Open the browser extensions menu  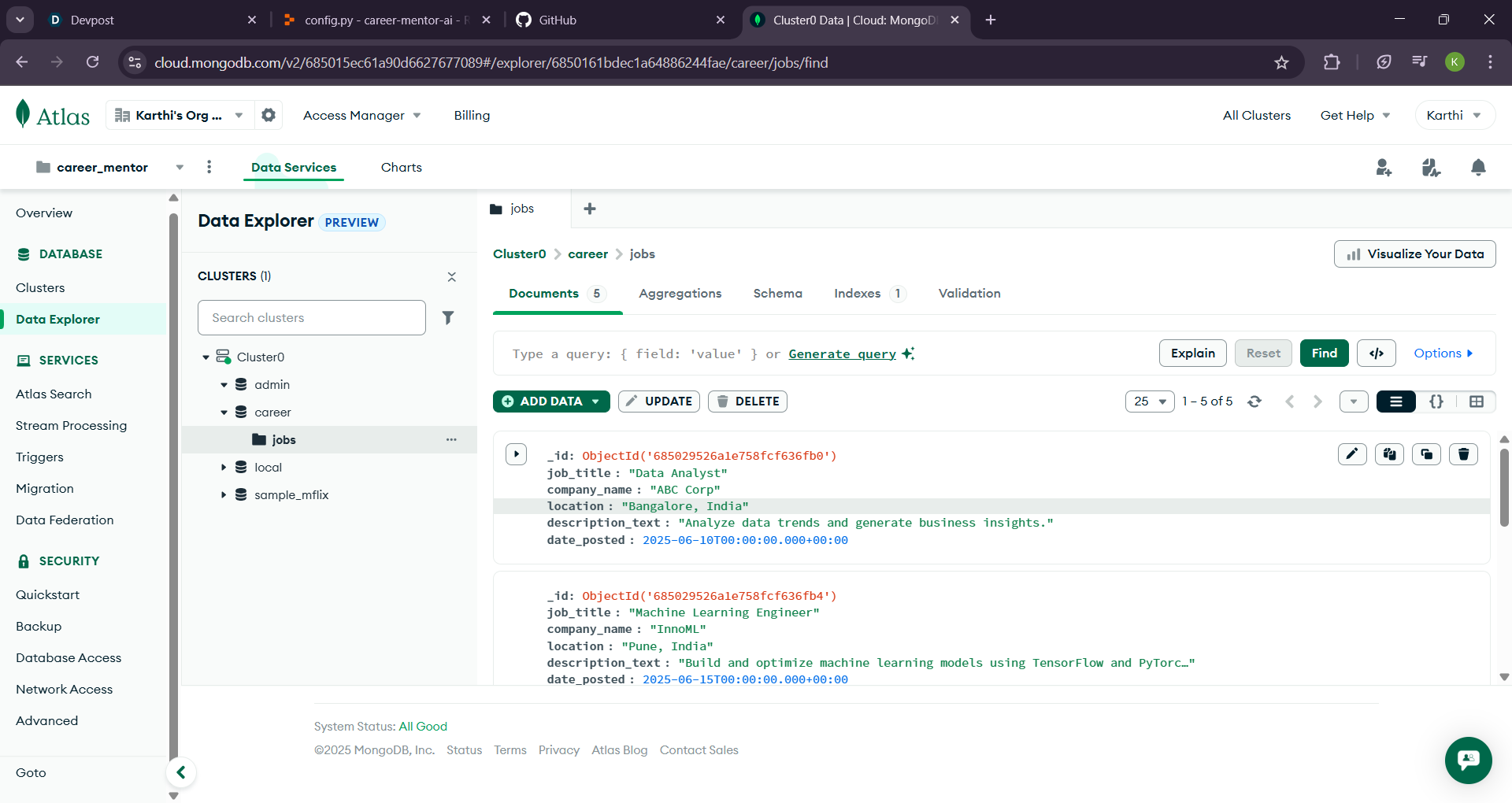coord(1332,62)
